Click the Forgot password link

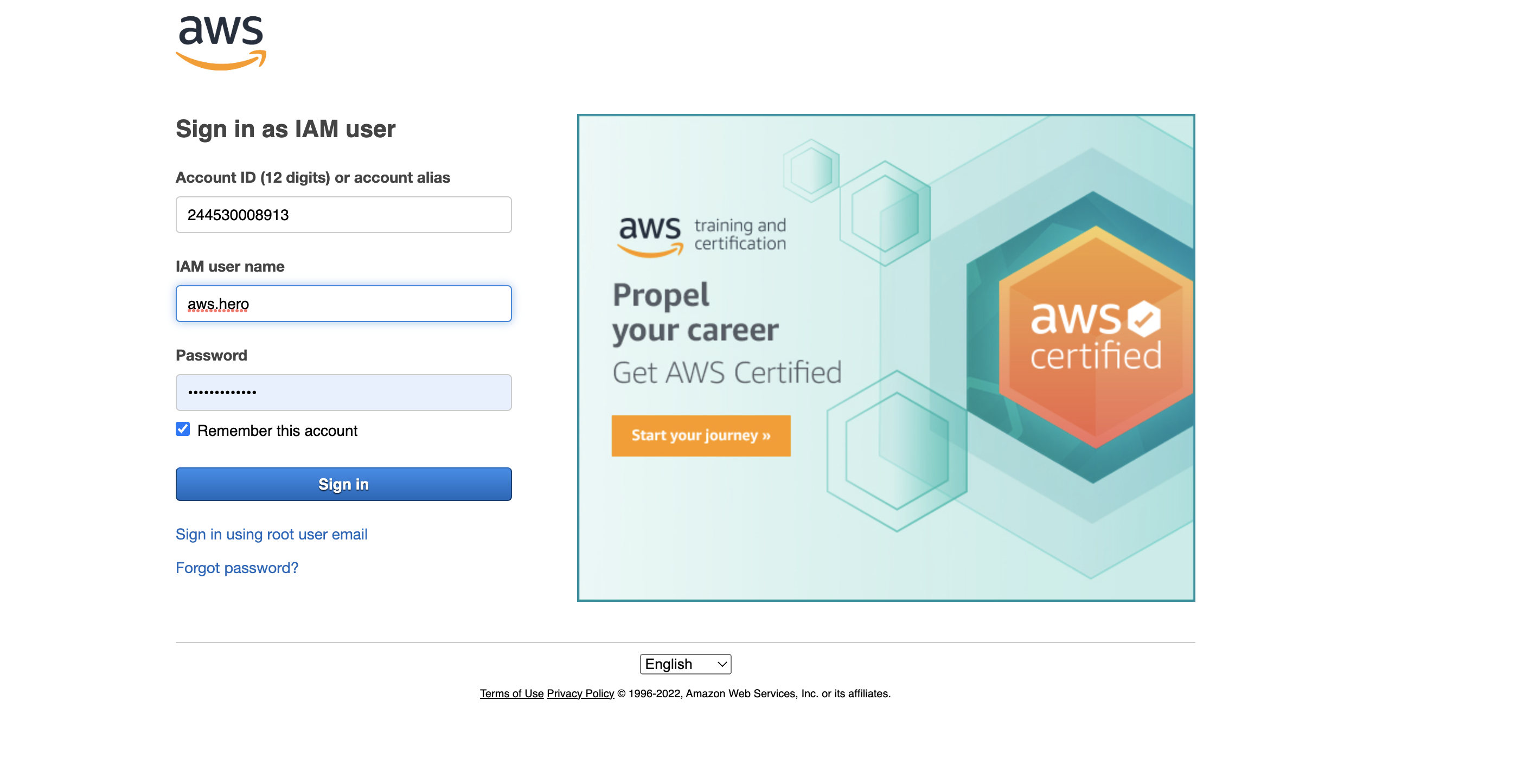237,567
